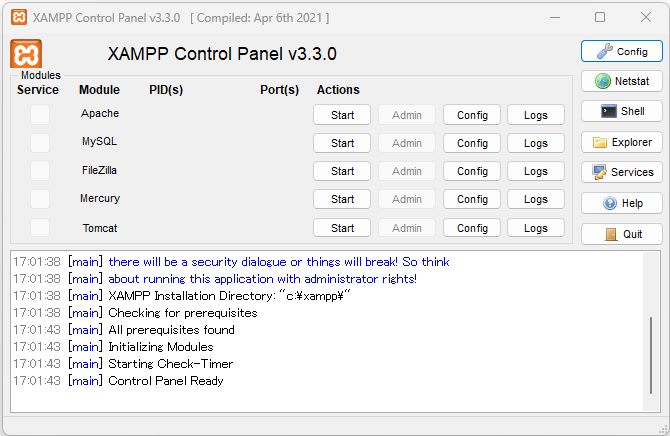This screenshot has width=670, height=436.
Task: Toggle the Tomcat service checkbox
Action: pyautogui.click(x=40, y=227)
